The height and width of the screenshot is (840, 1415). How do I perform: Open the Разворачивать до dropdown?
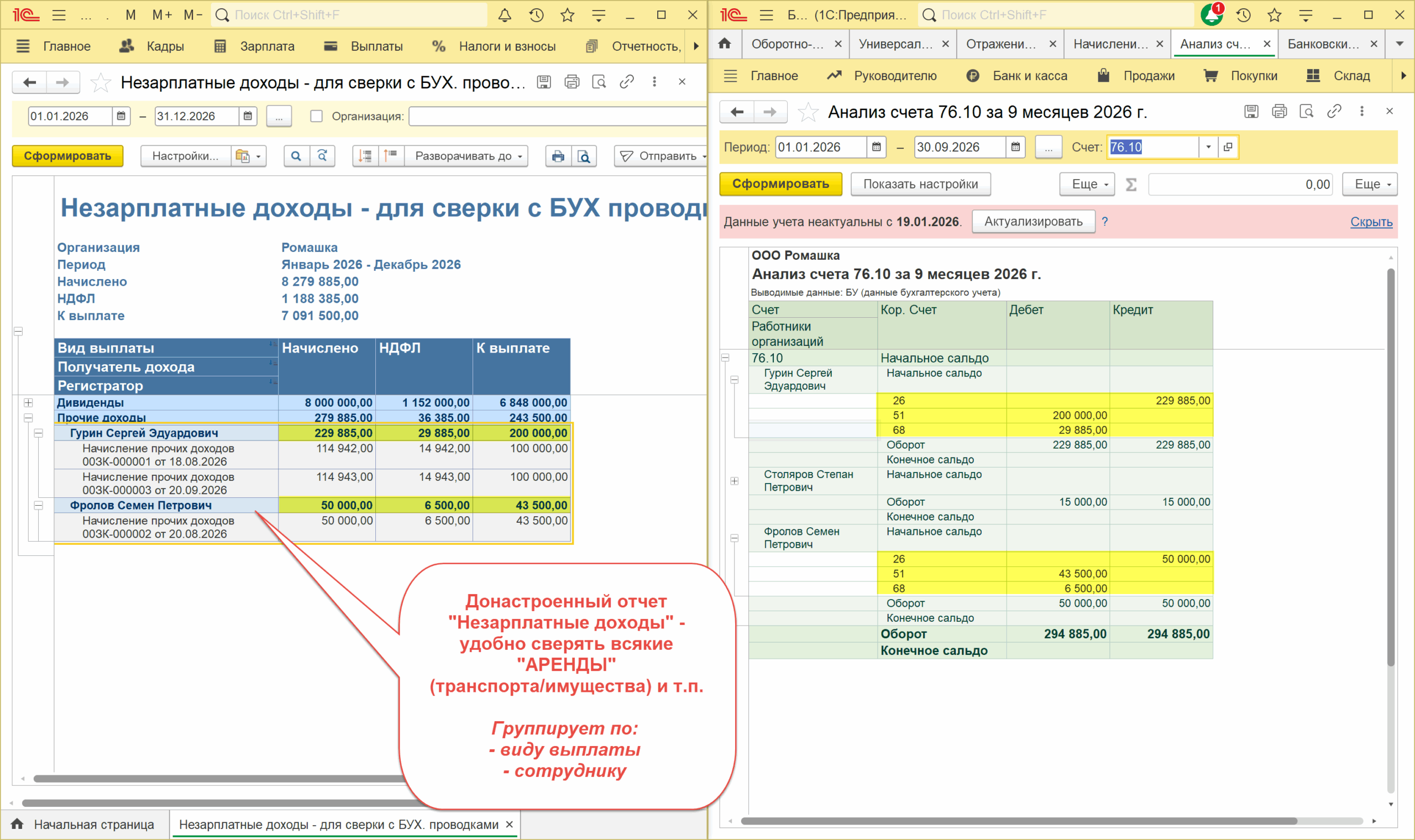(x=468, y=156)
